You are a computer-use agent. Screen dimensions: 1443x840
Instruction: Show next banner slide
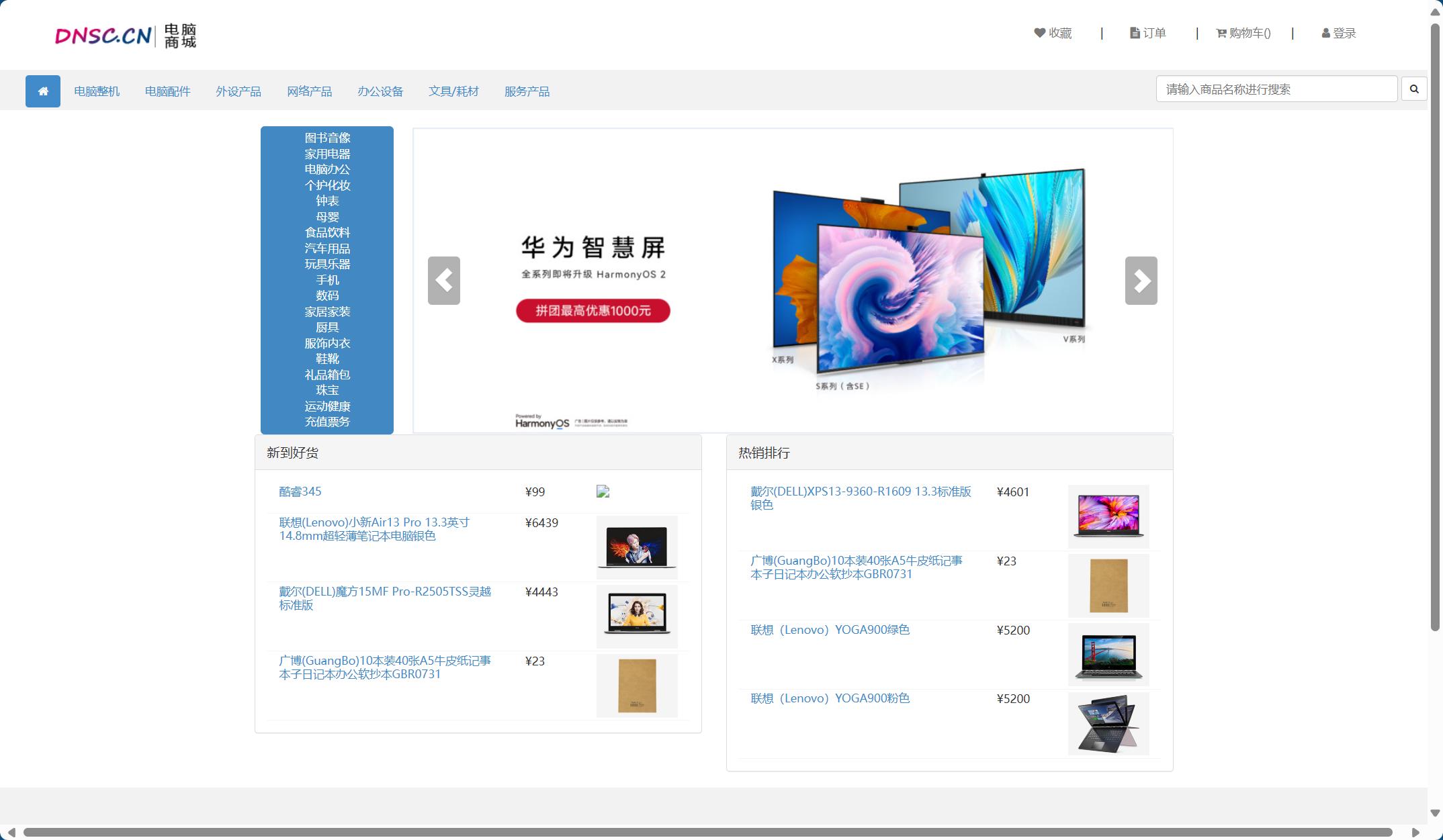(x=1141, y=281)
